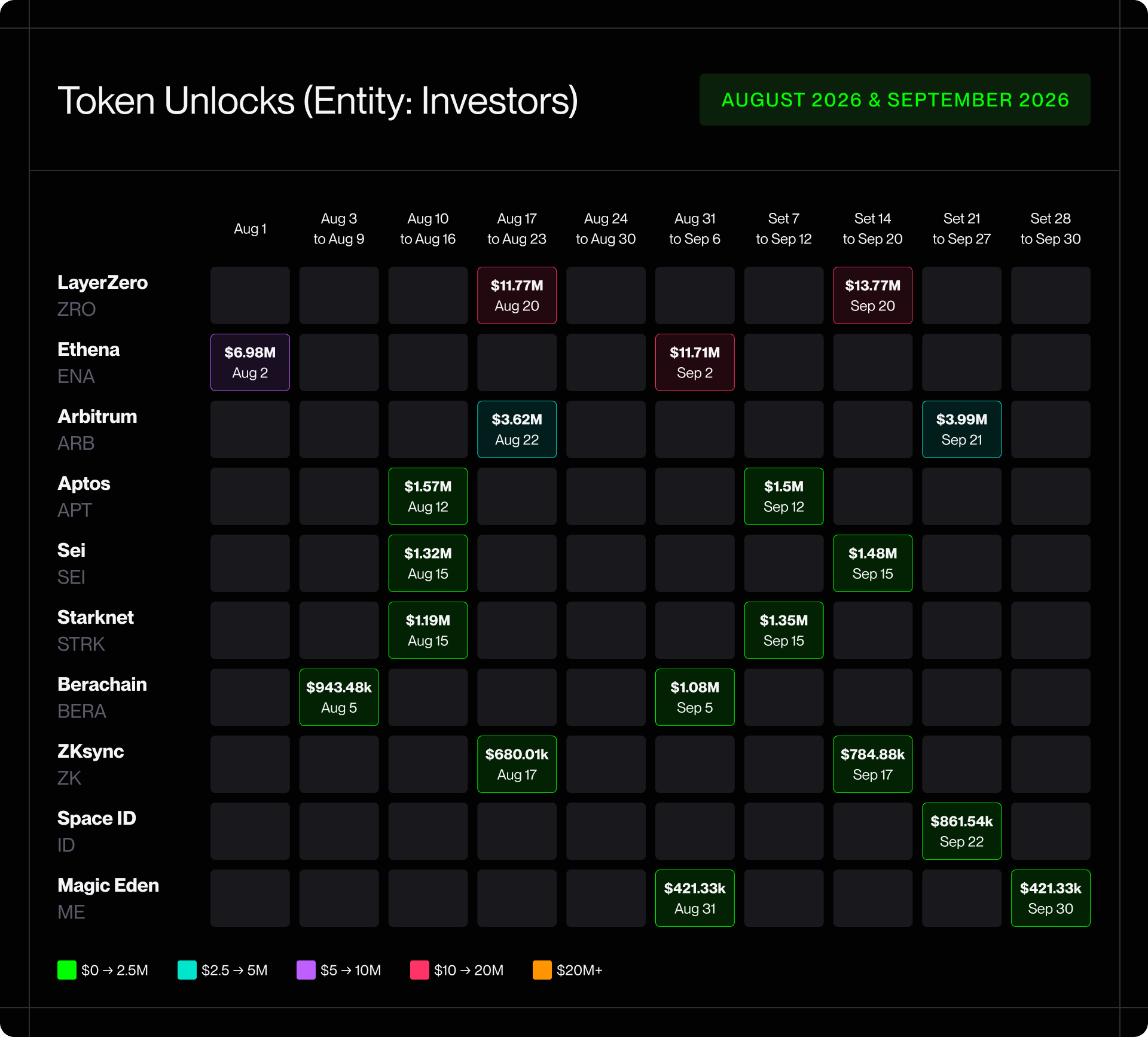Select the red $10 → 20M legend swatch

pos(420,969)
